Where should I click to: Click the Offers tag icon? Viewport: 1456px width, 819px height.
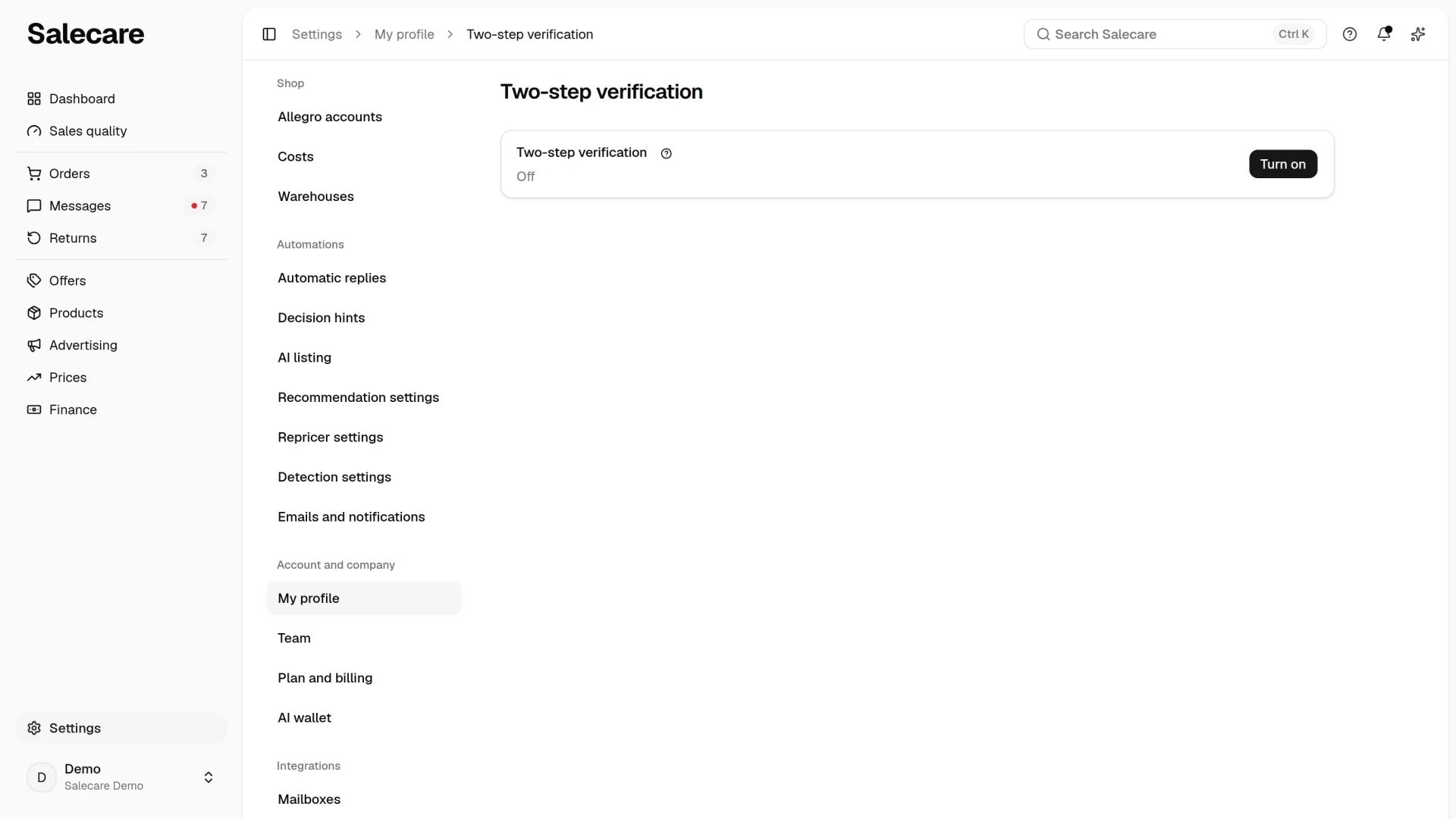pyautogui.click(x=34, y=281)
